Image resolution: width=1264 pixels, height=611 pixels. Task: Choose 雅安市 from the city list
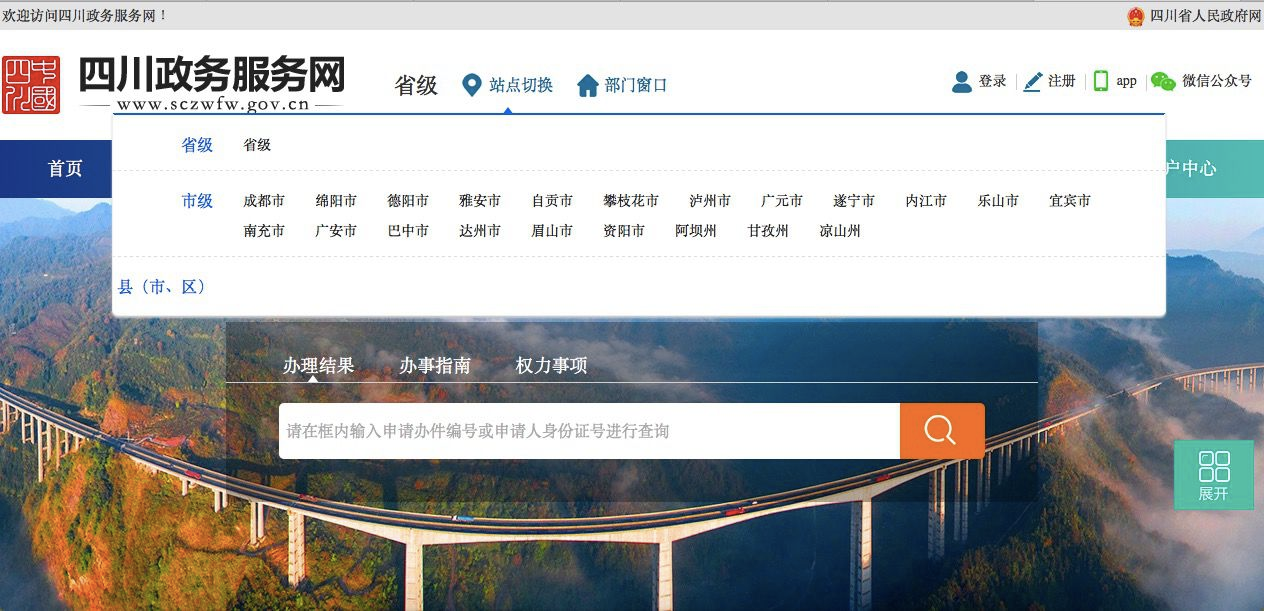coord(480,201)
